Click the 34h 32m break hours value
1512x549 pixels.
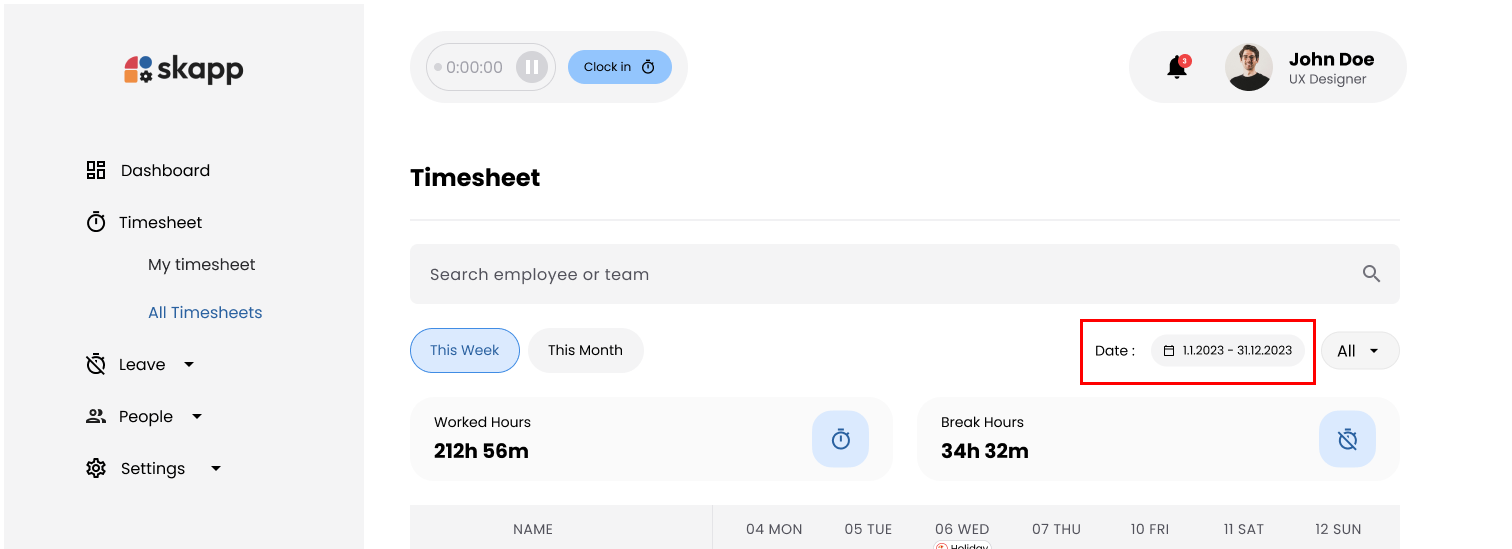pyautogui.click(x=984, y=451)
